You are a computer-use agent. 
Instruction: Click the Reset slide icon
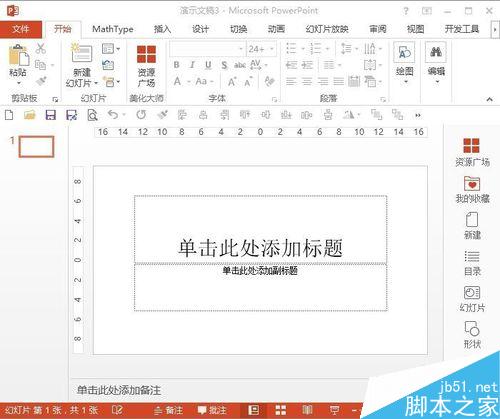(x=108, y=65)
